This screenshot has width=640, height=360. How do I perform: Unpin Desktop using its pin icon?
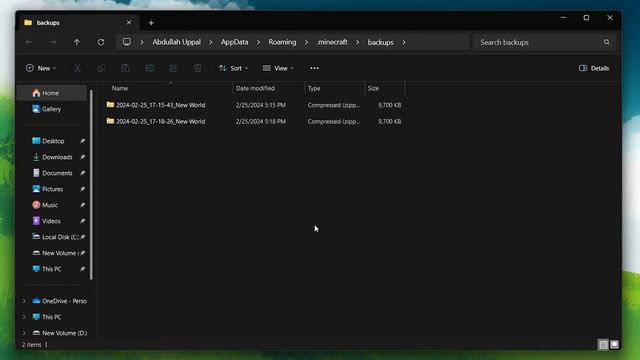[x=82, y=141]
